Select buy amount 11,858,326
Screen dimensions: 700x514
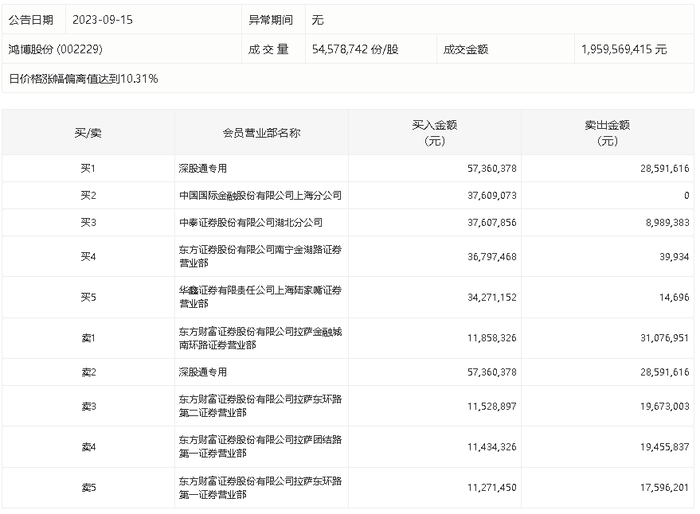point(492,338)
